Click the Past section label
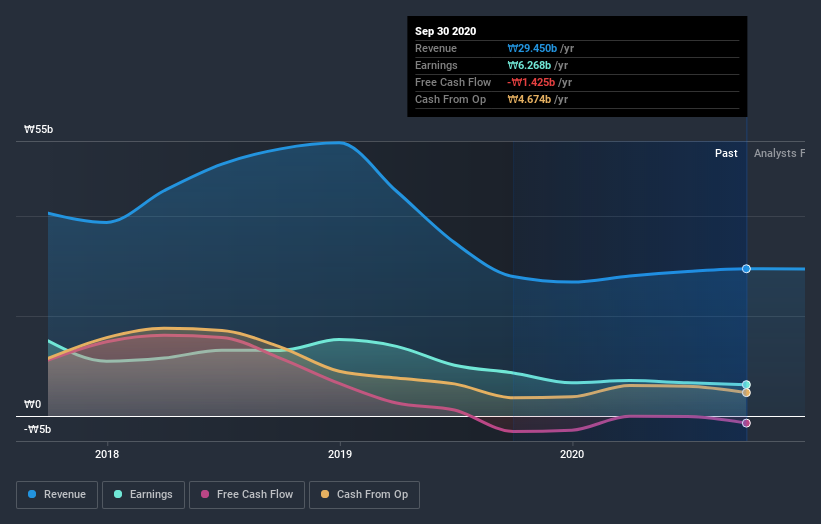This screenshot has width=821, height=524. (x=726, y=153)
